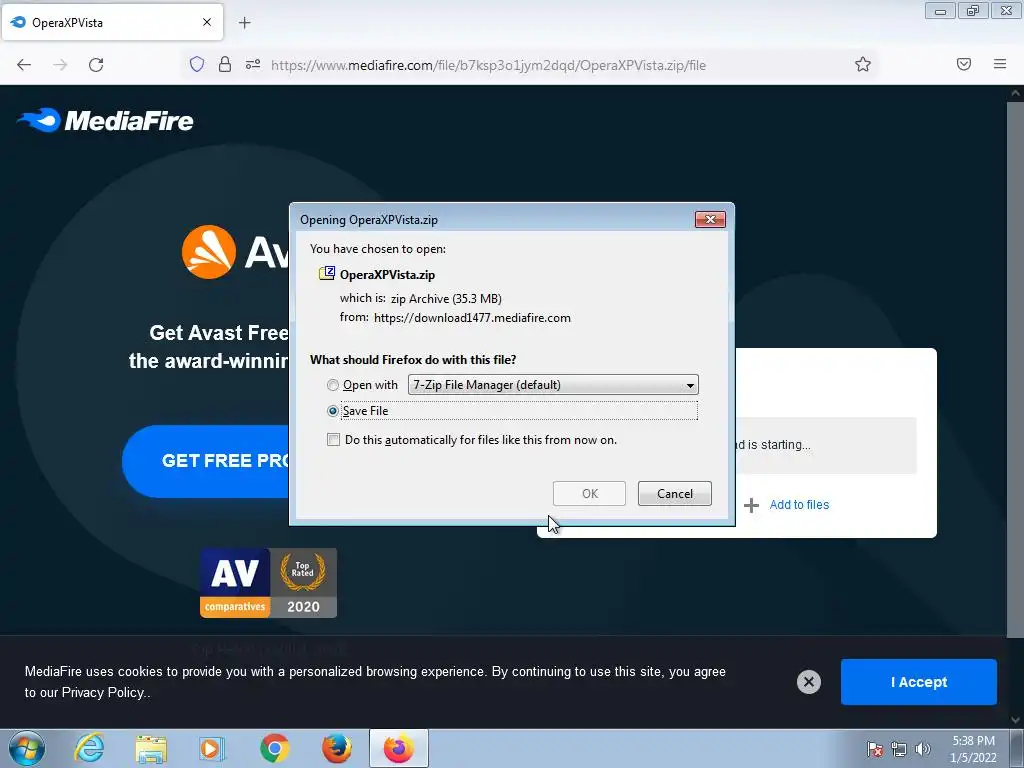1024x768 pixels.
Task: Click the cookie notice Privacy Policy text
Action: pyautogui.click(x=103, y=692)
